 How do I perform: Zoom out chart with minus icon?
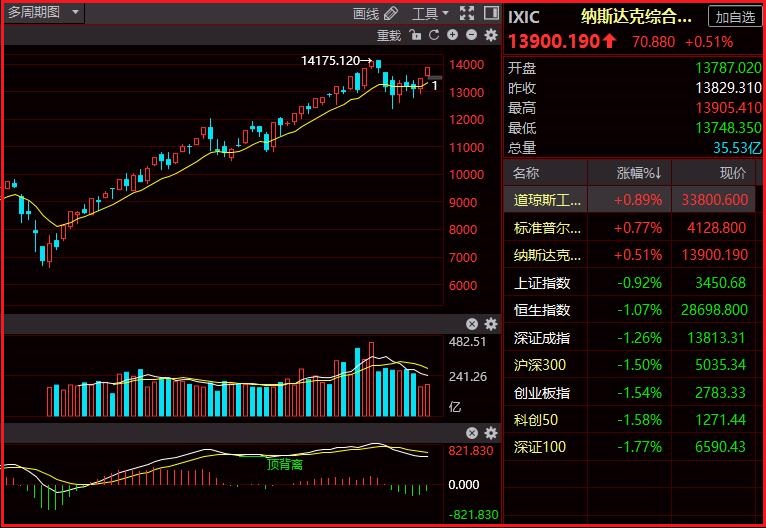click(471, 35)
